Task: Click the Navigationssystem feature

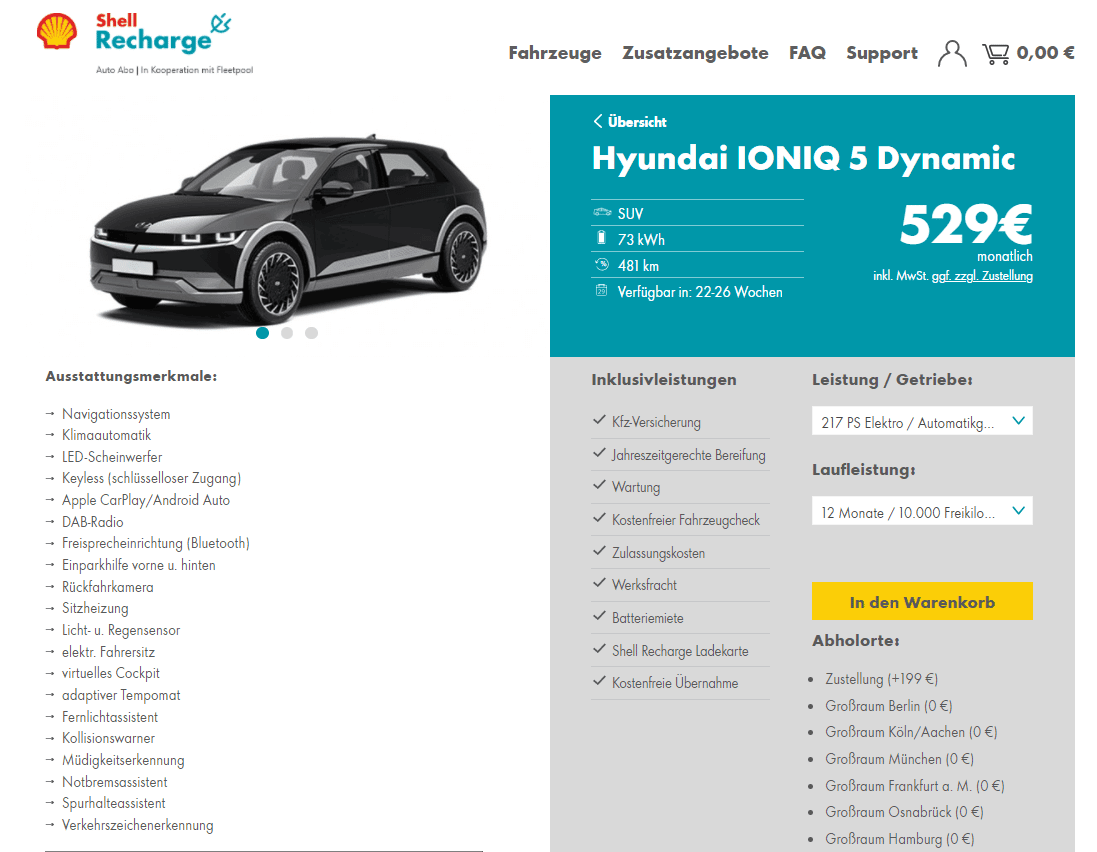Action: (115, 414)
